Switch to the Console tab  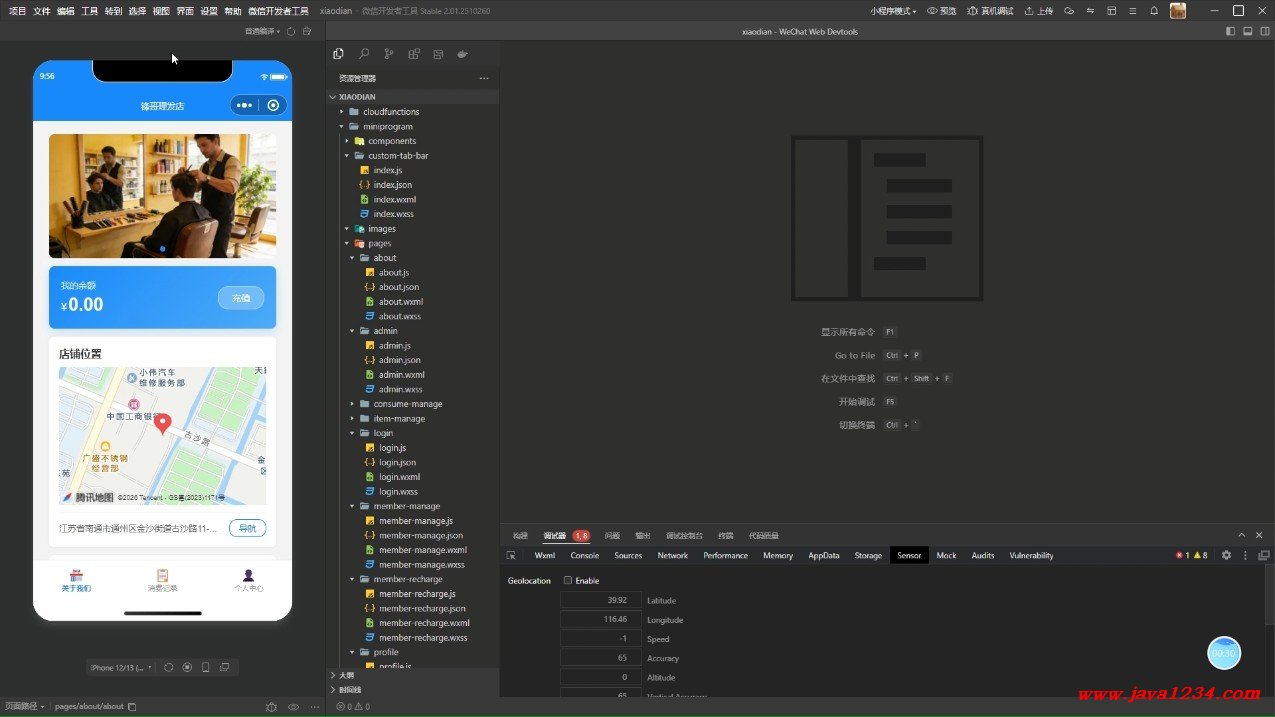(x=584, y=555)
